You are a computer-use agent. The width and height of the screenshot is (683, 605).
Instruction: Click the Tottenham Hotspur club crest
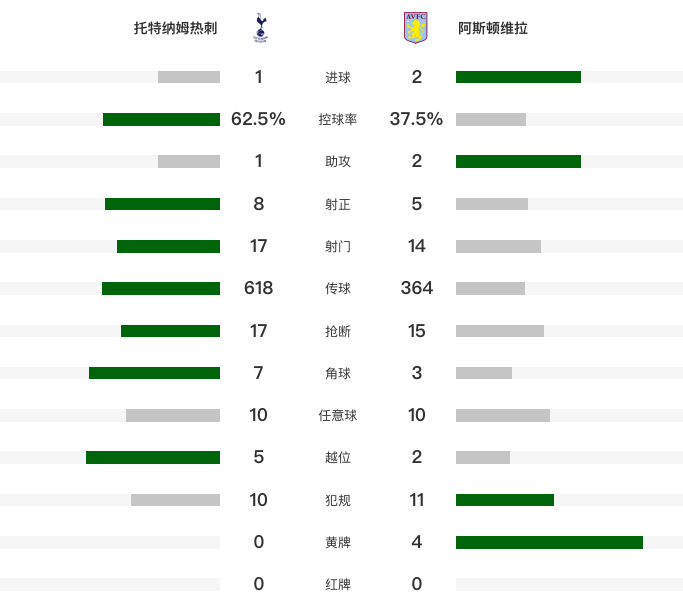click(x=260, y=28)
